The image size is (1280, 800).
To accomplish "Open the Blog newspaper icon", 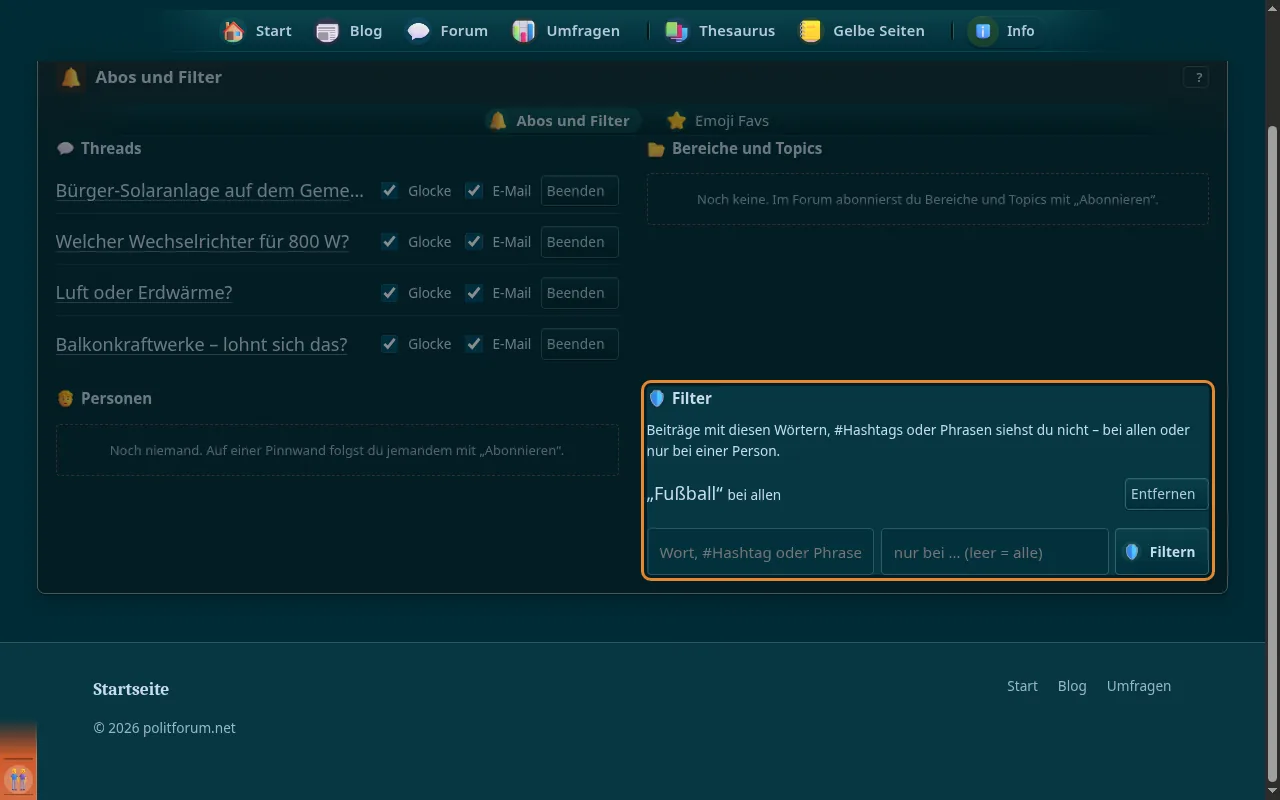I will [x=327, y=31].
